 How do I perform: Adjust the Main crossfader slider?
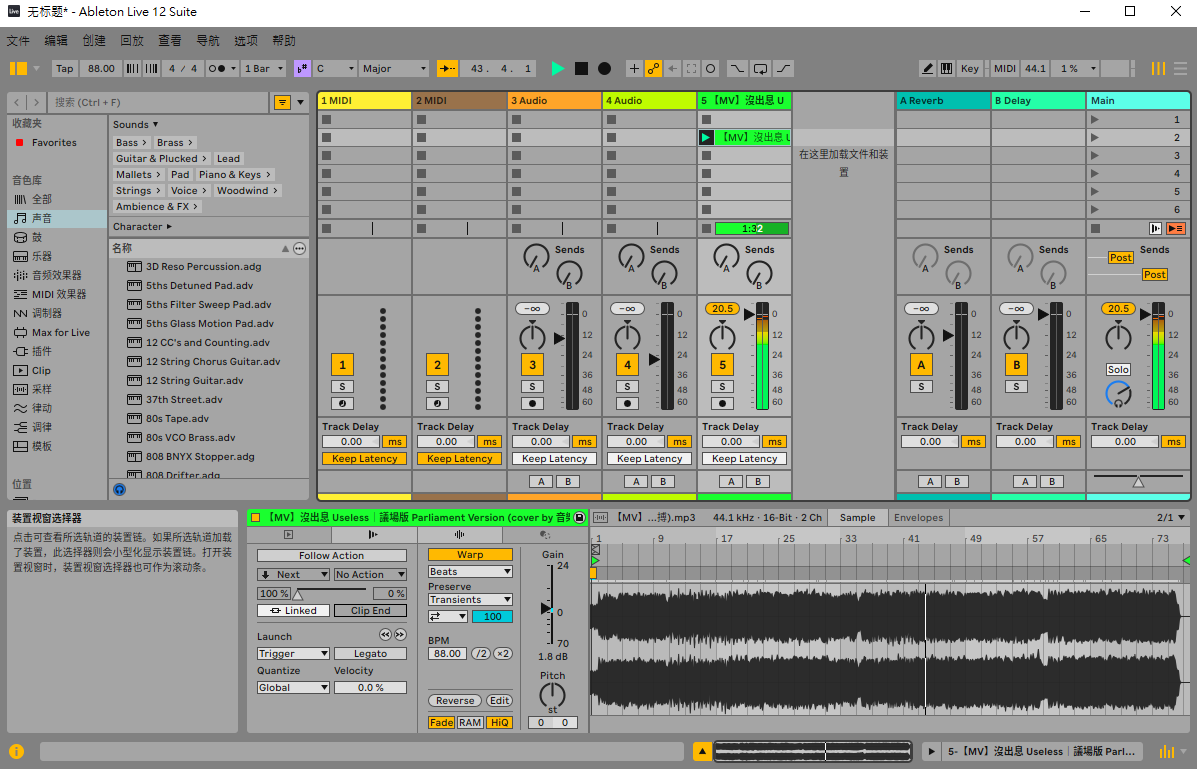pyautogui.click(x=1138, y=481)
